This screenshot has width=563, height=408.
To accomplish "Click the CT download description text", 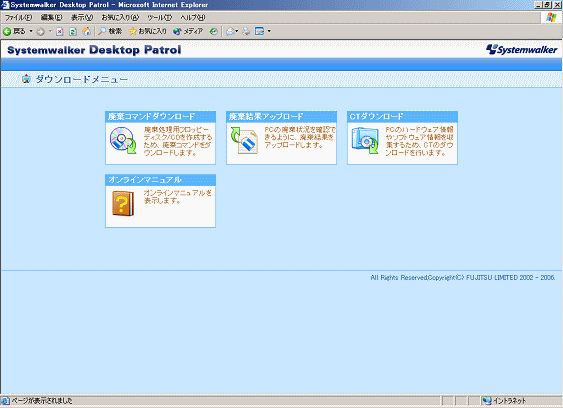I will pos(419,141).
